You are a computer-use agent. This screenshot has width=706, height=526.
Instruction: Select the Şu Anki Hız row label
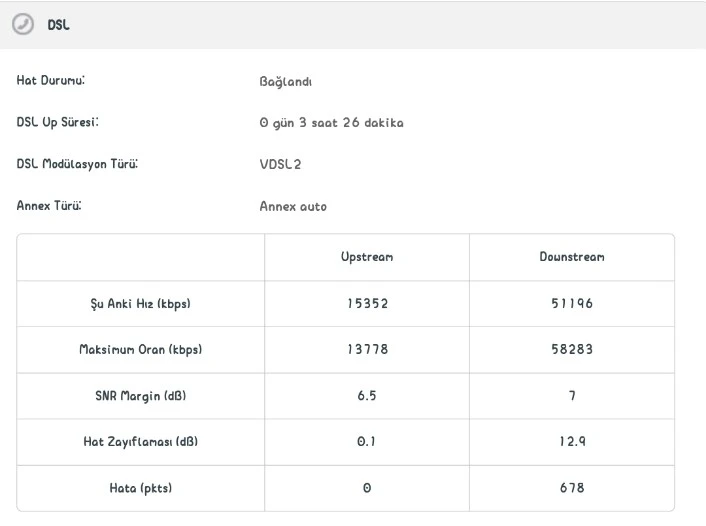pyautogui.click(x=140, y=304)
